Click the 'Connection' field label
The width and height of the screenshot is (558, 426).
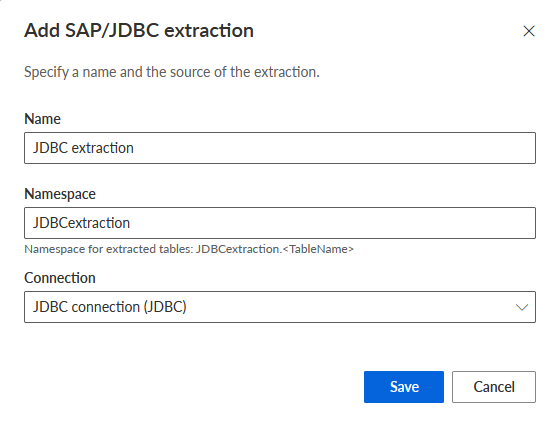coord(60,278)
